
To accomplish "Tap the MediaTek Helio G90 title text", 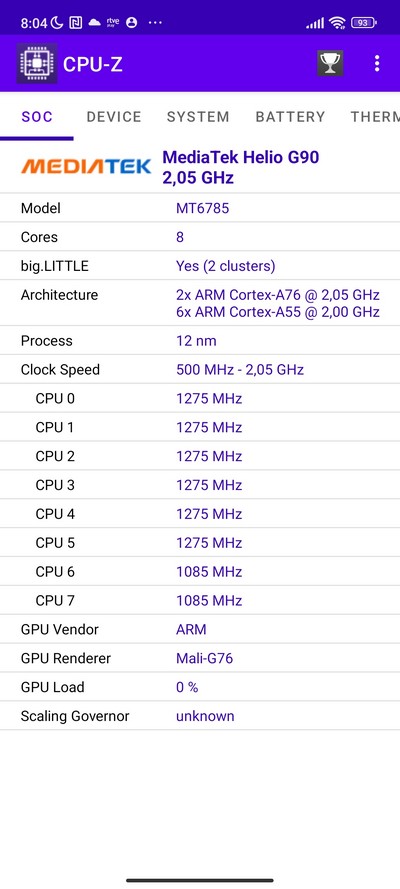I will [241, 157].
